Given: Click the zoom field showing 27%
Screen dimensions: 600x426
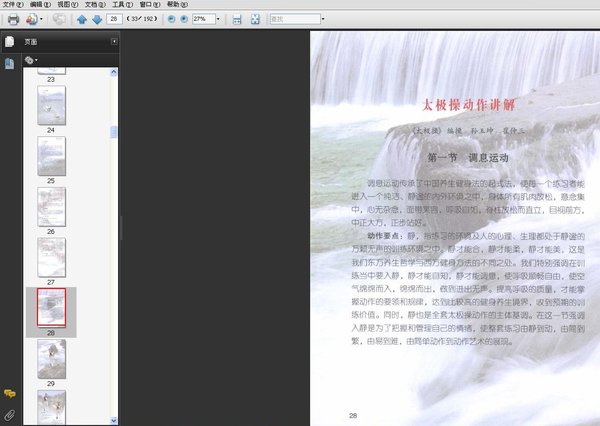Looking at the screenshot, I should point(204,19).
